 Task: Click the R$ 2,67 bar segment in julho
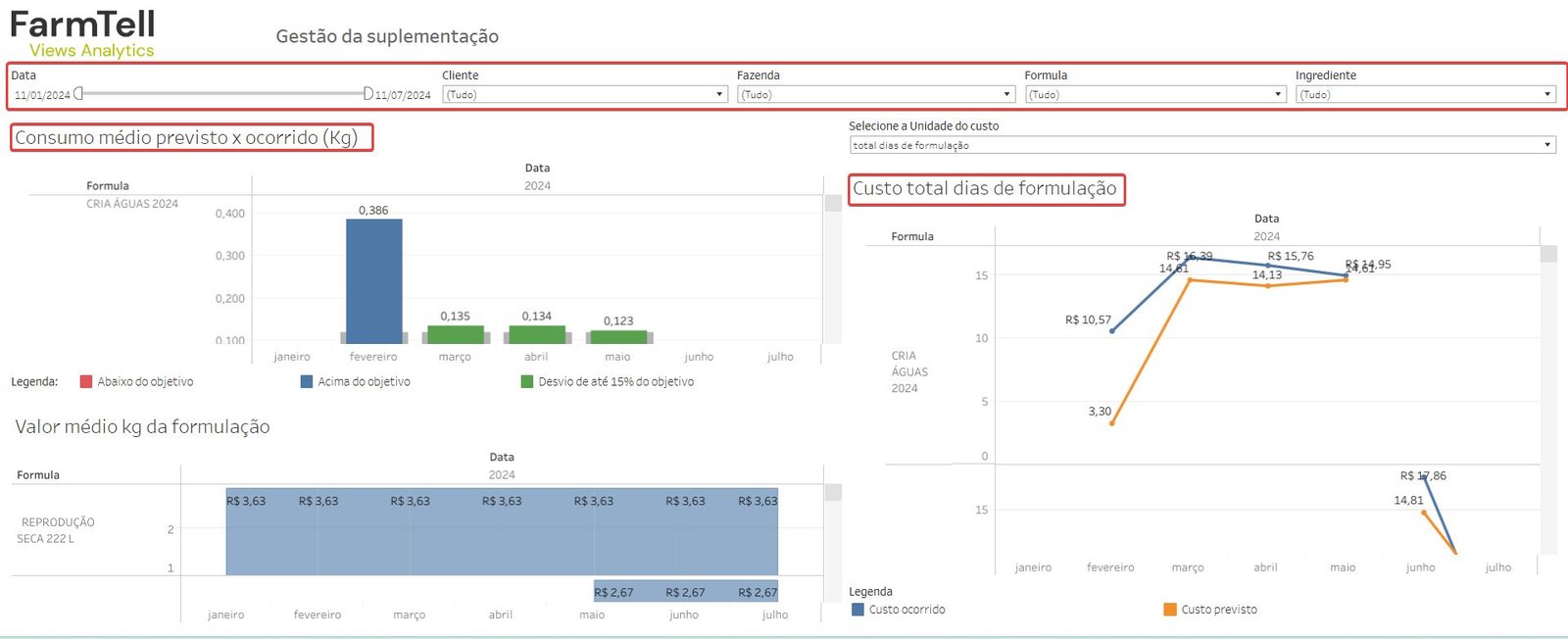758,592
